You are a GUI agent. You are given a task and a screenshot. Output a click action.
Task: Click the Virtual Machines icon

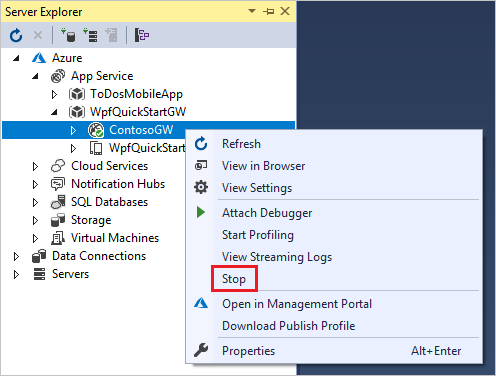coord(58,238)
